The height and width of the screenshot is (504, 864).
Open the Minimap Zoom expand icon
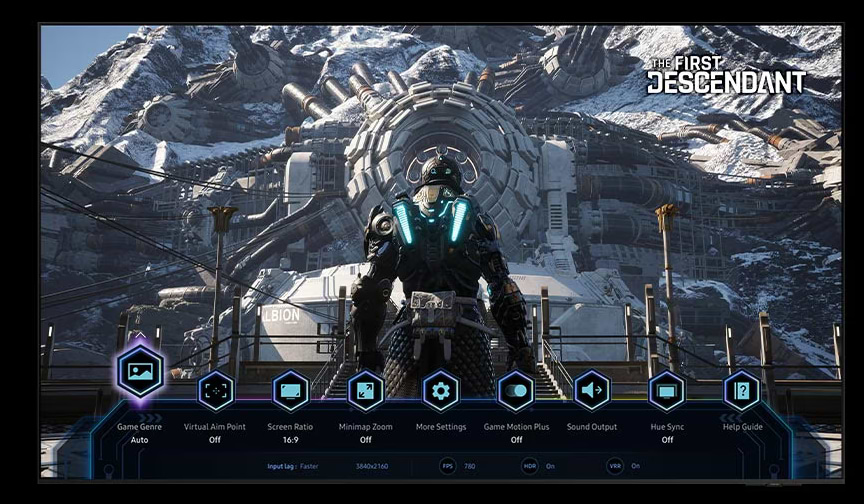click(365, 391)
